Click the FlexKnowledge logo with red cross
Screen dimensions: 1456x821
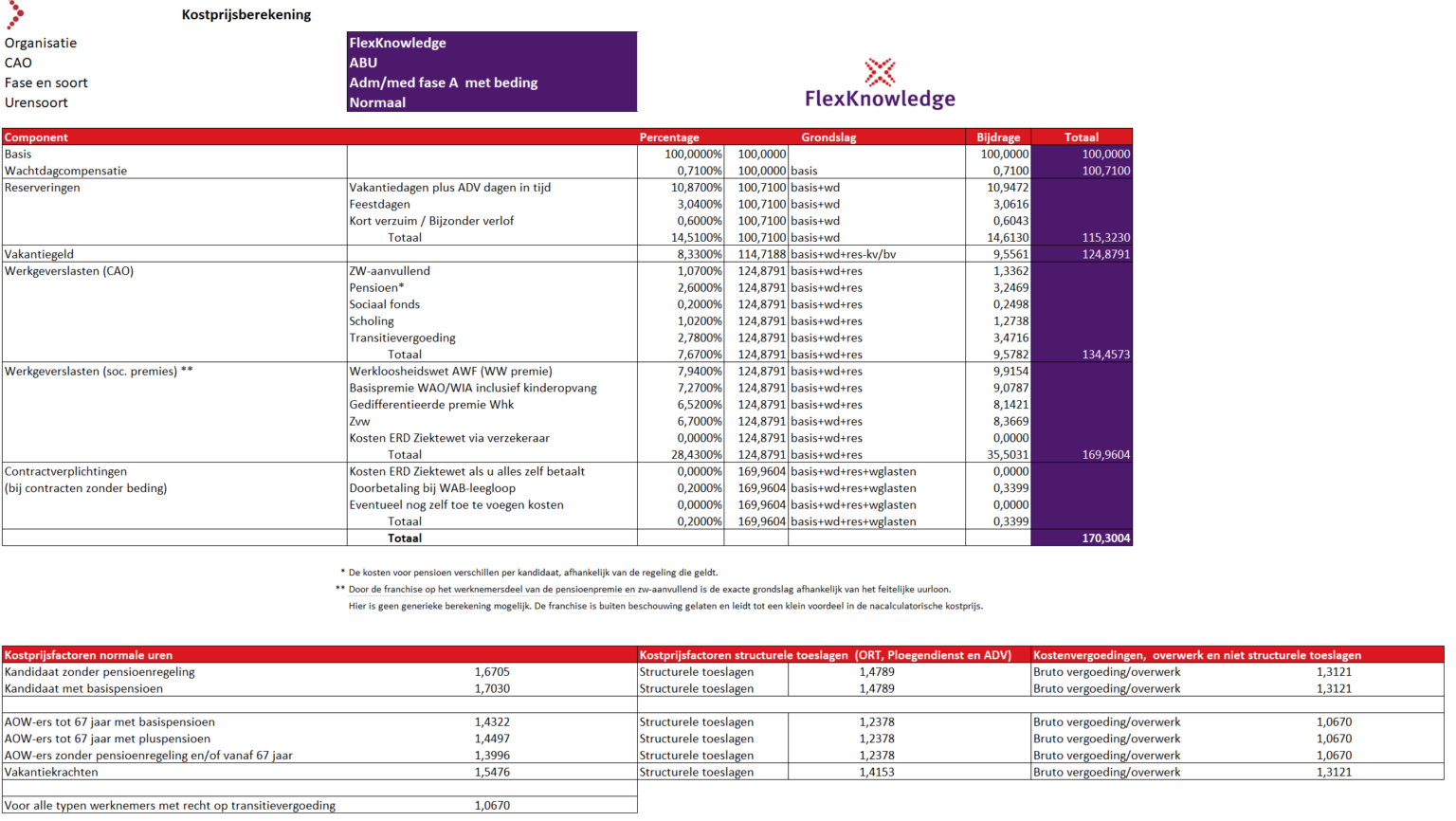(880, 83)
